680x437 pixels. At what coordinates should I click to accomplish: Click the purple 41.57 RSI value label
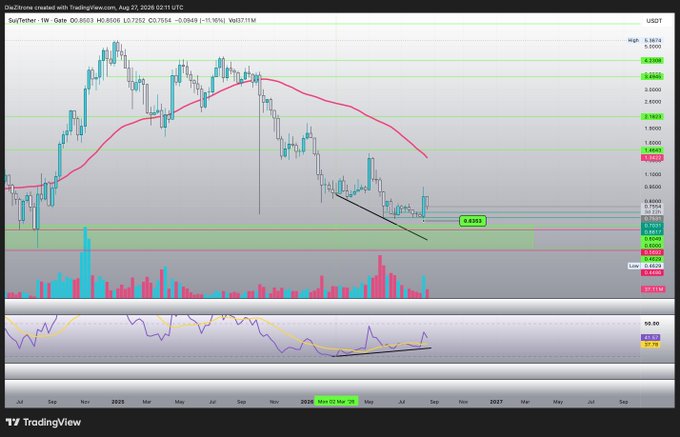[651, 337]
